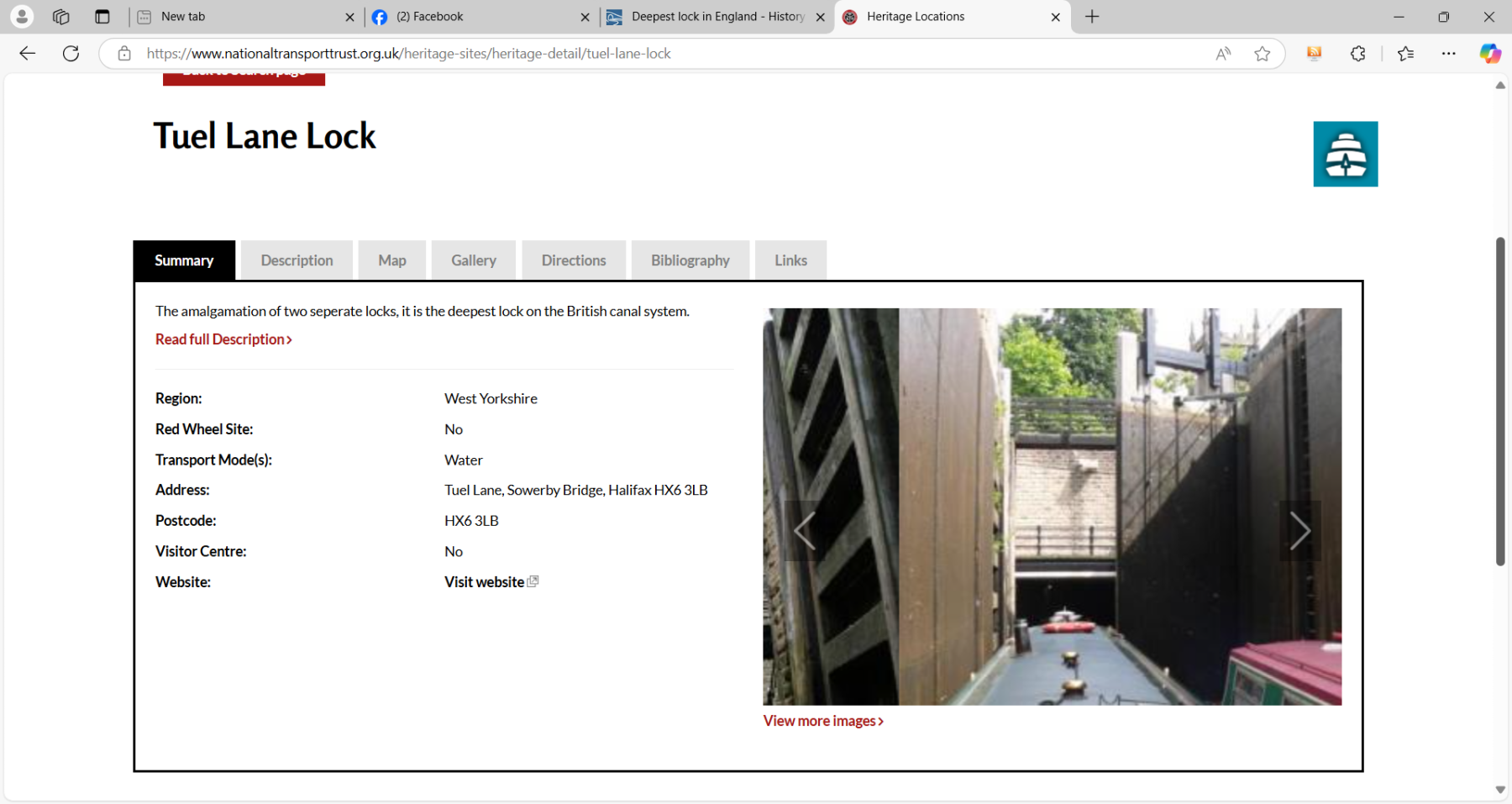Click the scrollbar up arrow
The image size is (1512, 804).
tap(1500, 86)
